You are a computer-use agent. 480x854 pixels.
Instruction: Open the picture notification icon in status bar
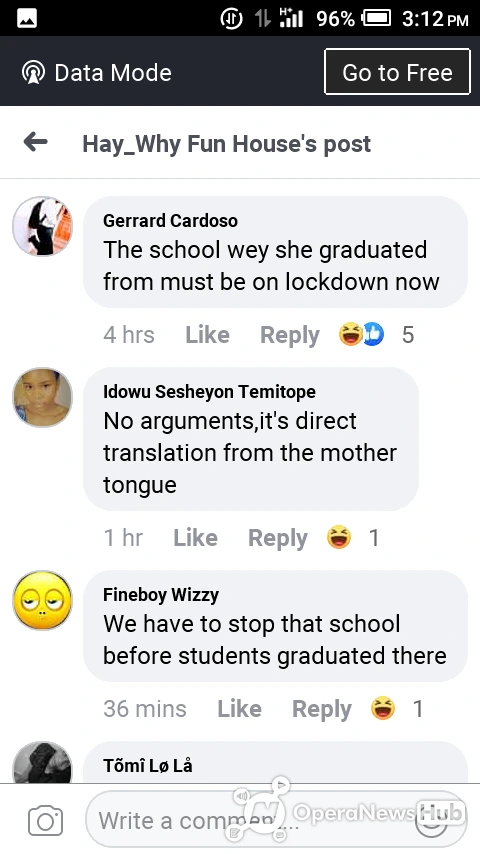point(27,19)
